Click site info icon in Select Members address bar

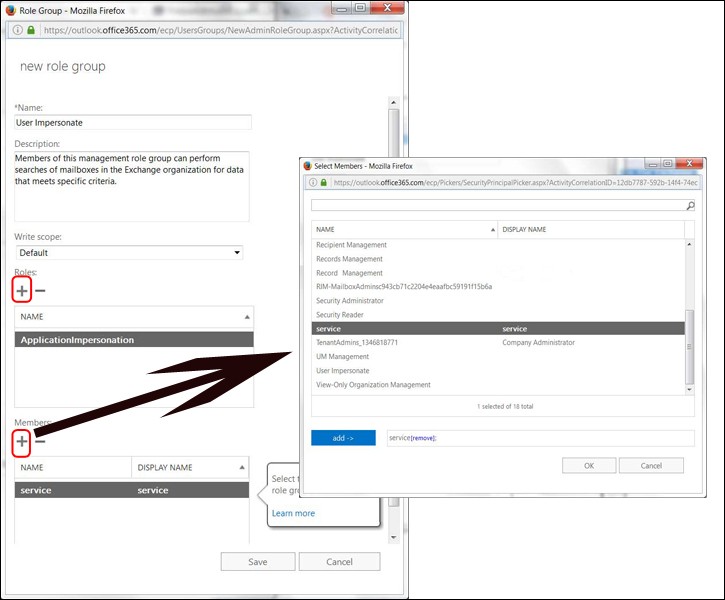[x=312, y=183]
